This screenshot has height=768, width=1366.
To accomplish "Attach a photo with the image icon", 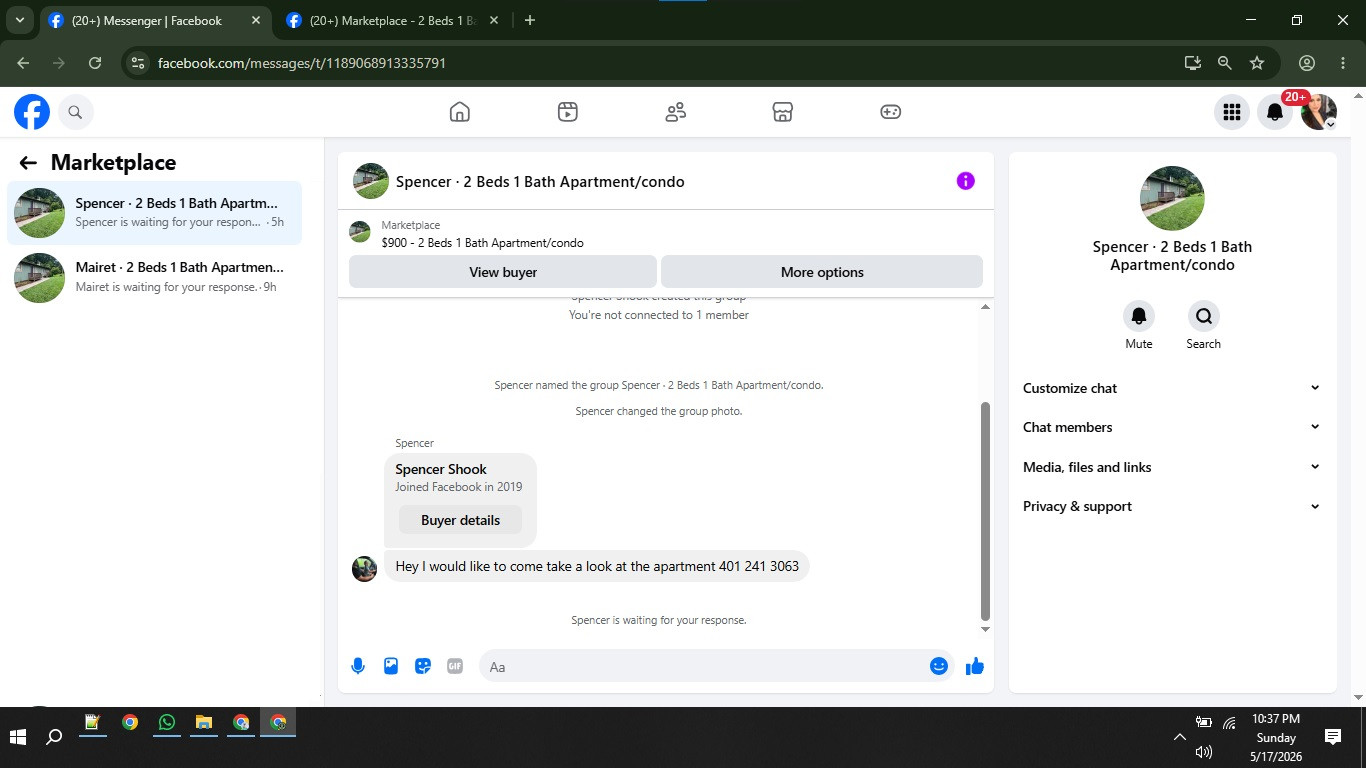I will [x=391, y=666].
